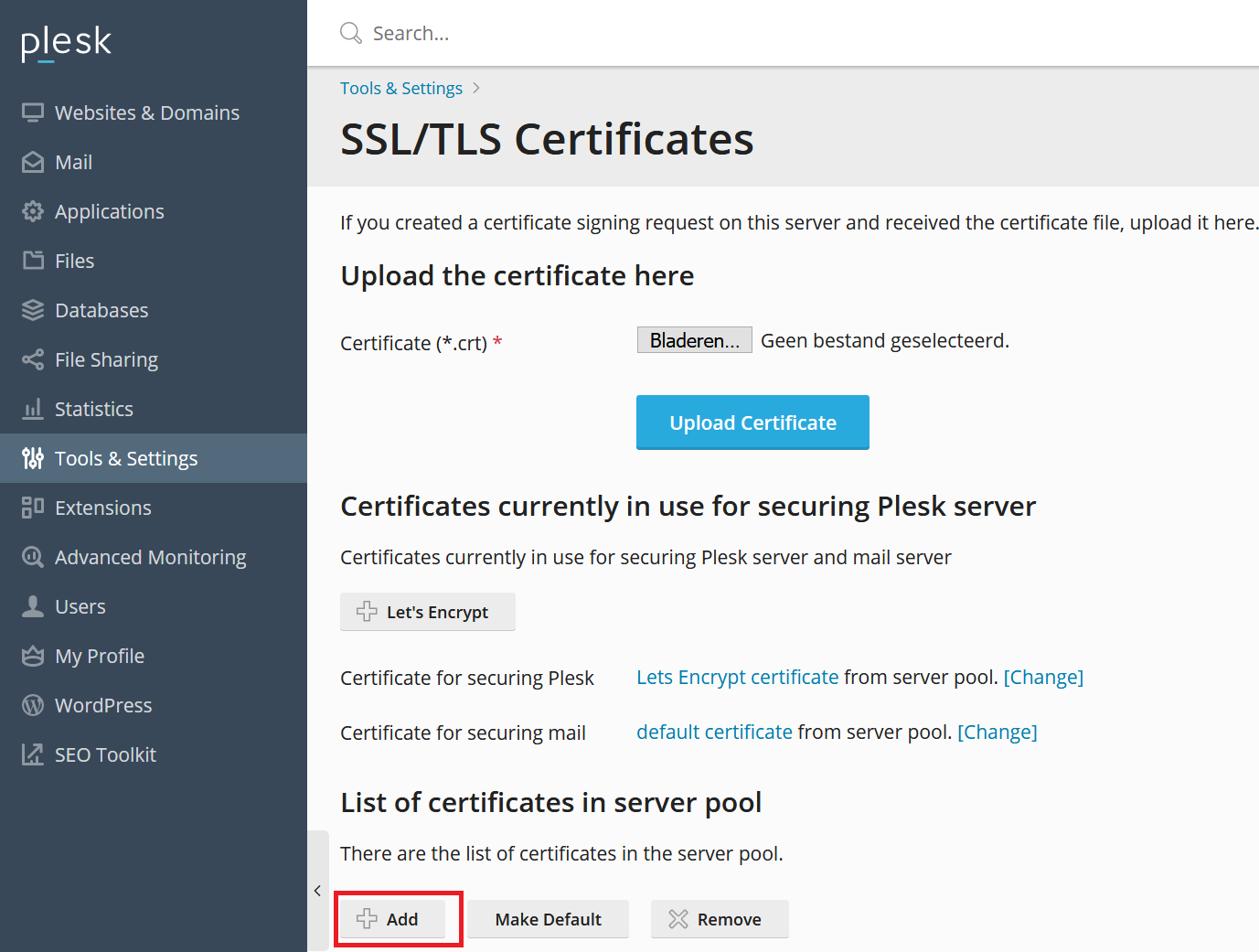Click the Applications gear icon
The width and height of the screenshot is (1259, 952).
[x=33, y=211]
